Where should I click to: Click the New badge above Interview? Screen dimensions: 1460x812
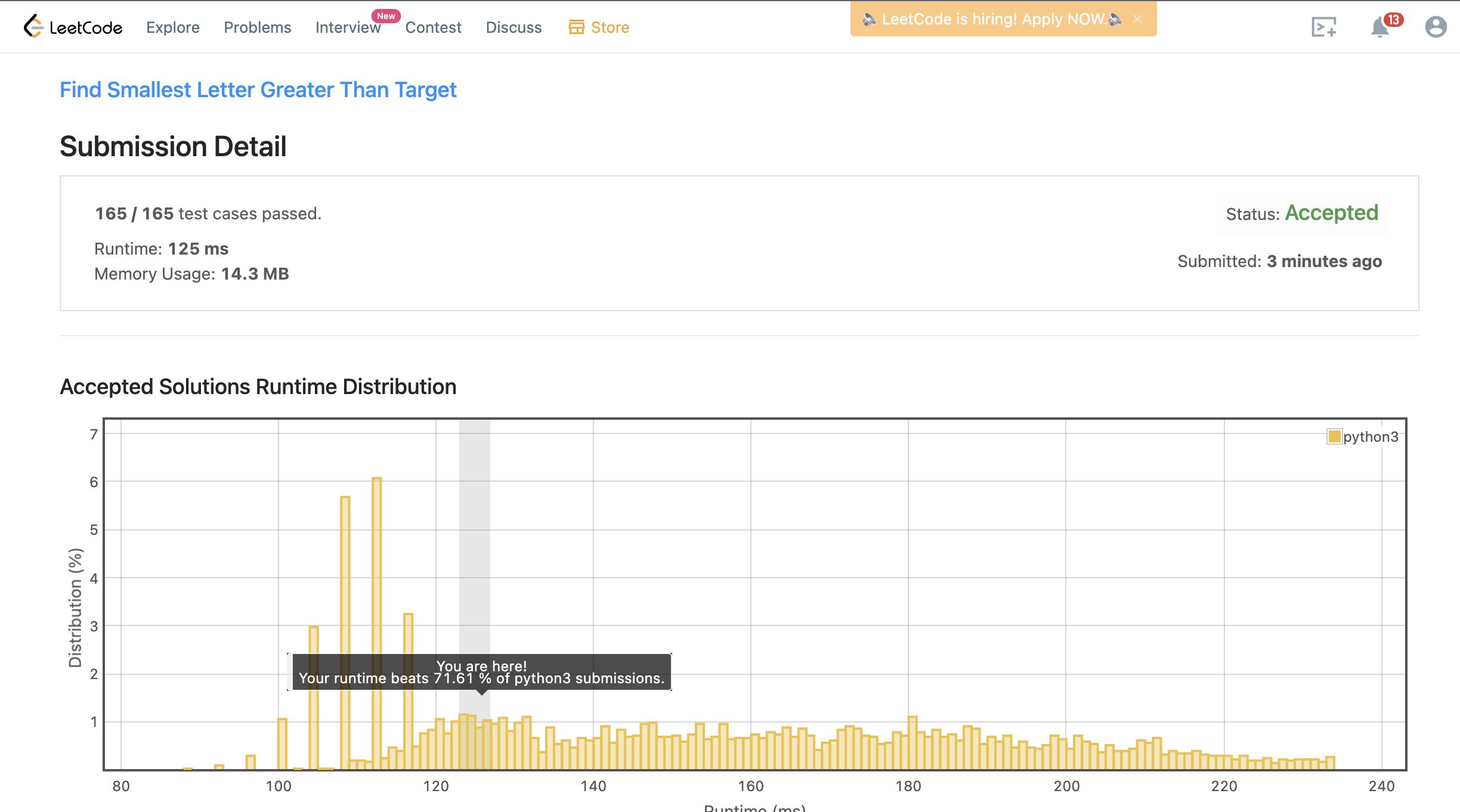click(x=386, y=16)
